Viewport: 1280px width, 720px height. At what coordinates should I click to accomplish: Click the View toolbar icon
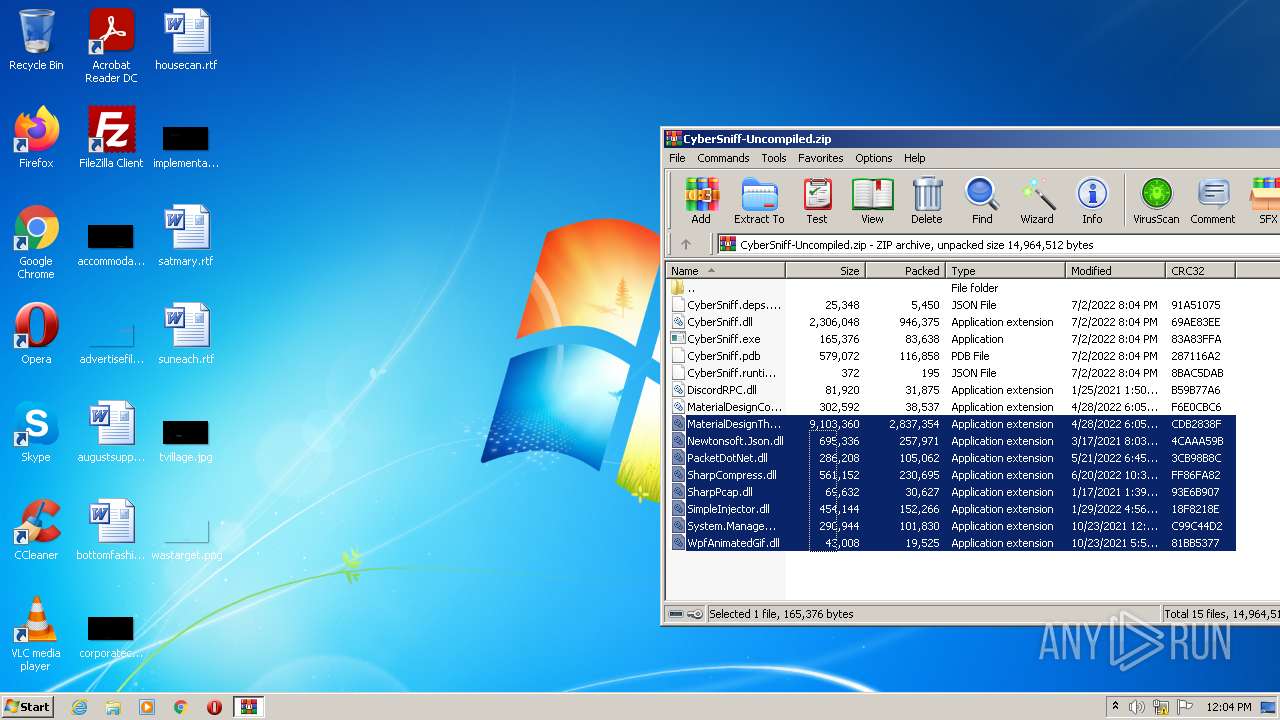pos(872,201)
